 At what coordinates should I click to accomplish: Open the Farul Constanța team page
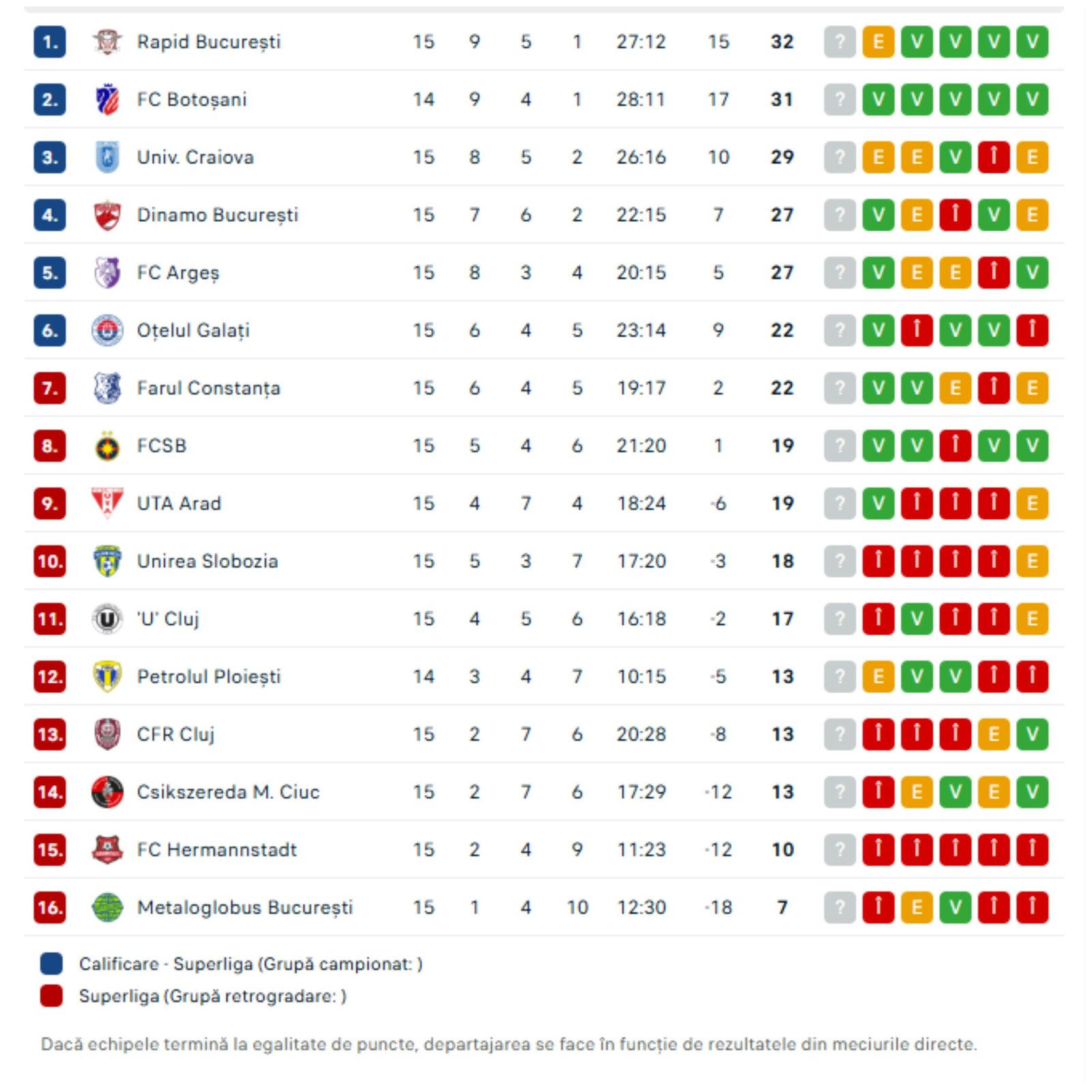pyautogui.click(x=208, y=388)
